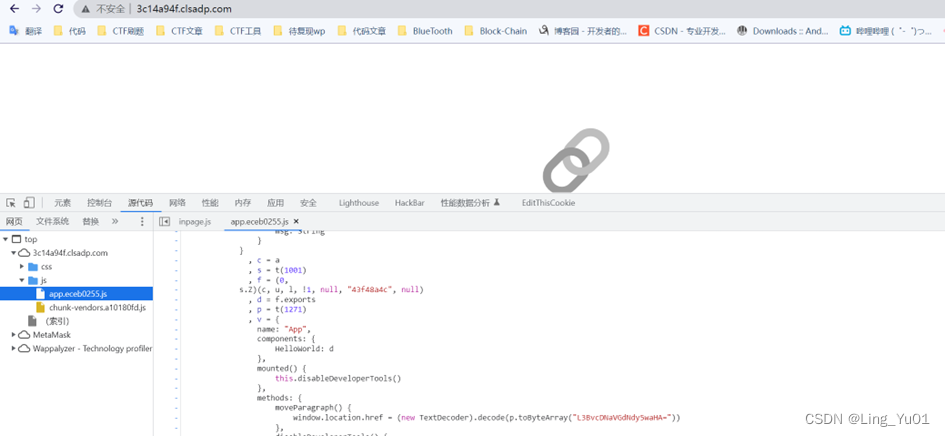Select the app.eceb0255.js editor tab

tap(260, 221)
